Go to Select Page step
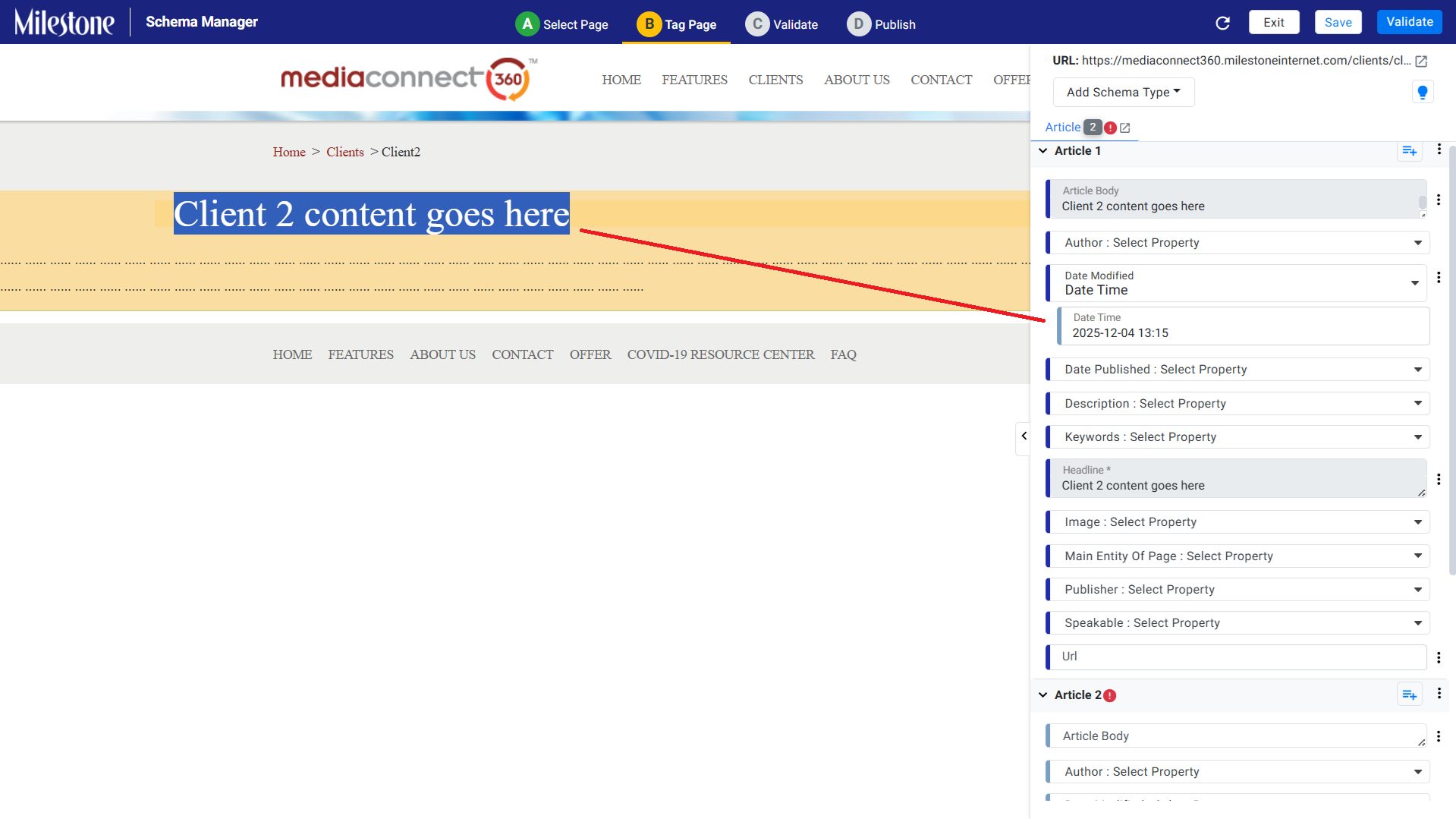 561,24
